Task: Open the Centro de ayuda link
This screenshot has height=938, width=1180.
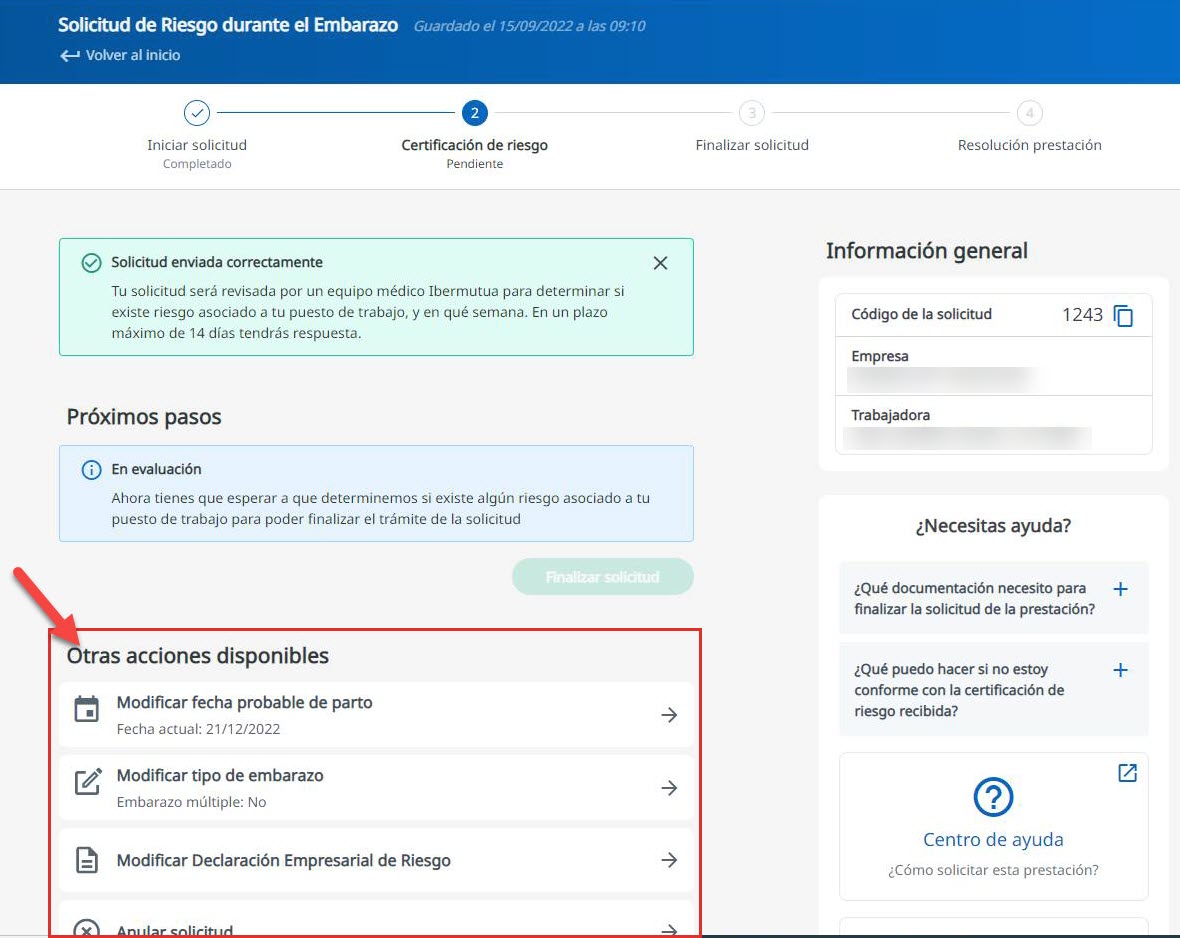Action: (993, 840)
